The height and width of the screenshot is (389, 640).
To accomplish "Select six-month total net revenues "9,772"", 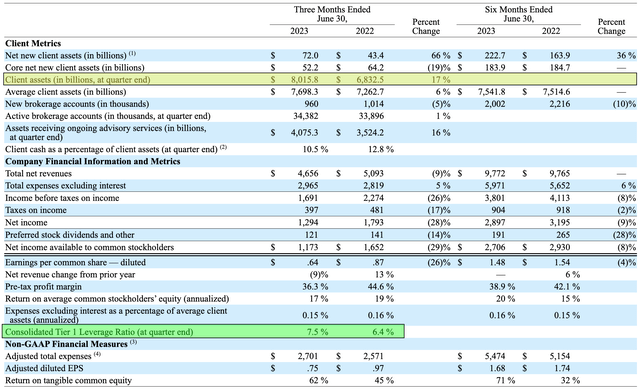I will click(x=495, y=173).
